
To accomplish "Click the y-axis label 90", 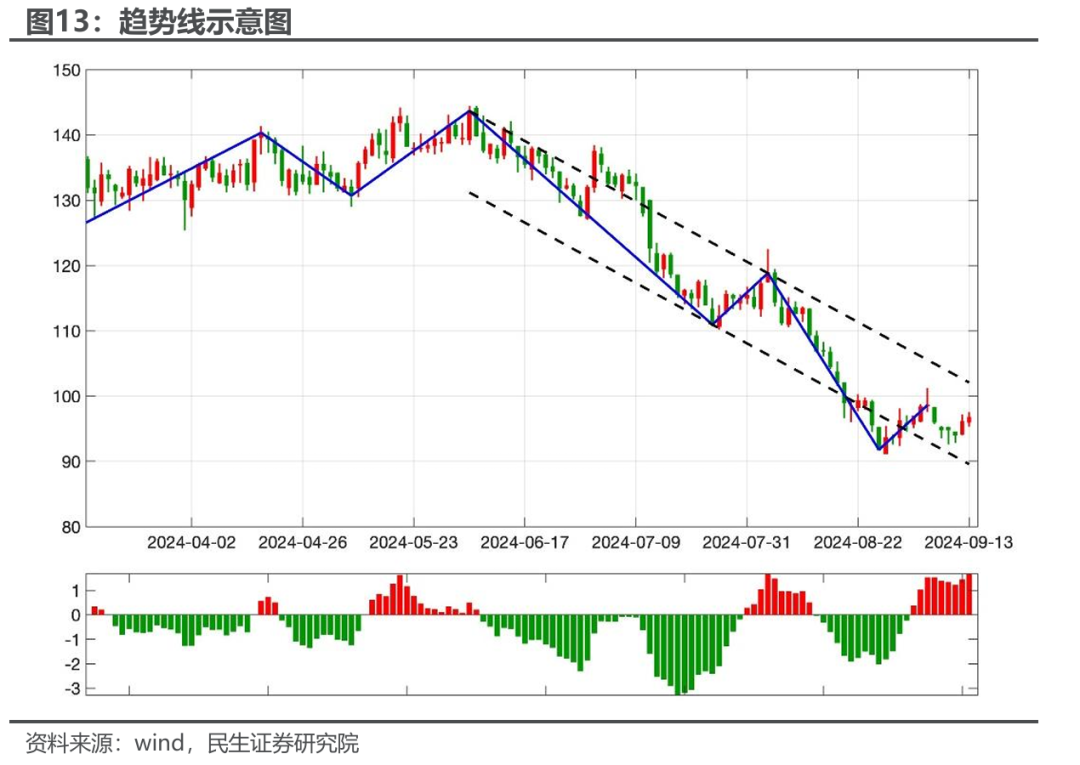I will (71, 462).
